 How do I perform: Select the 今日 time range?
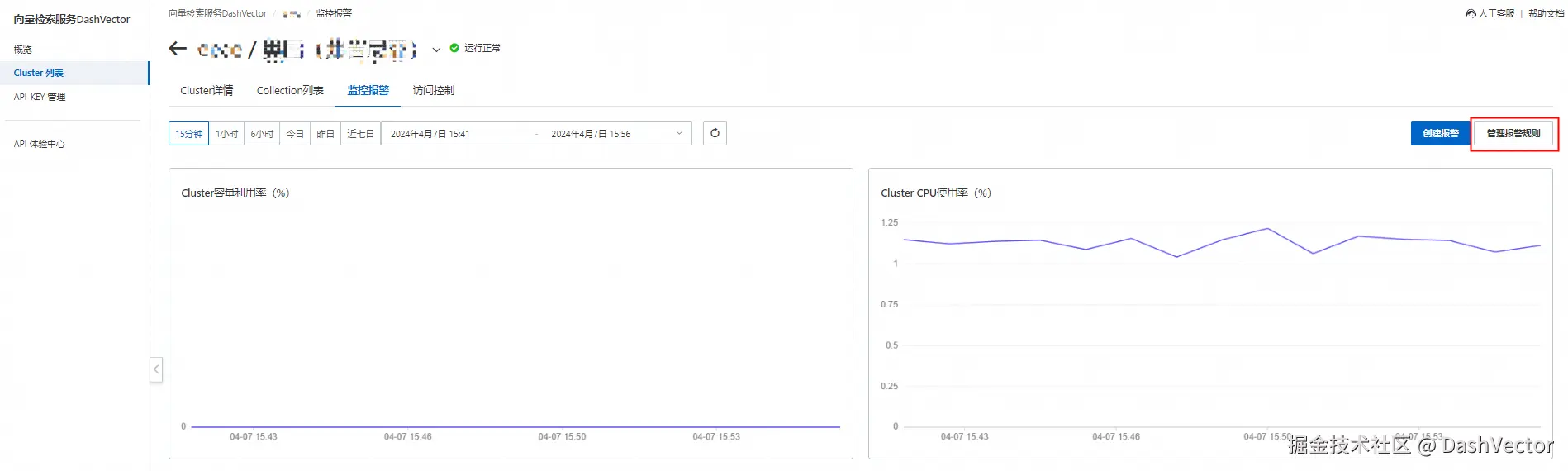click(x=295, y=133)
